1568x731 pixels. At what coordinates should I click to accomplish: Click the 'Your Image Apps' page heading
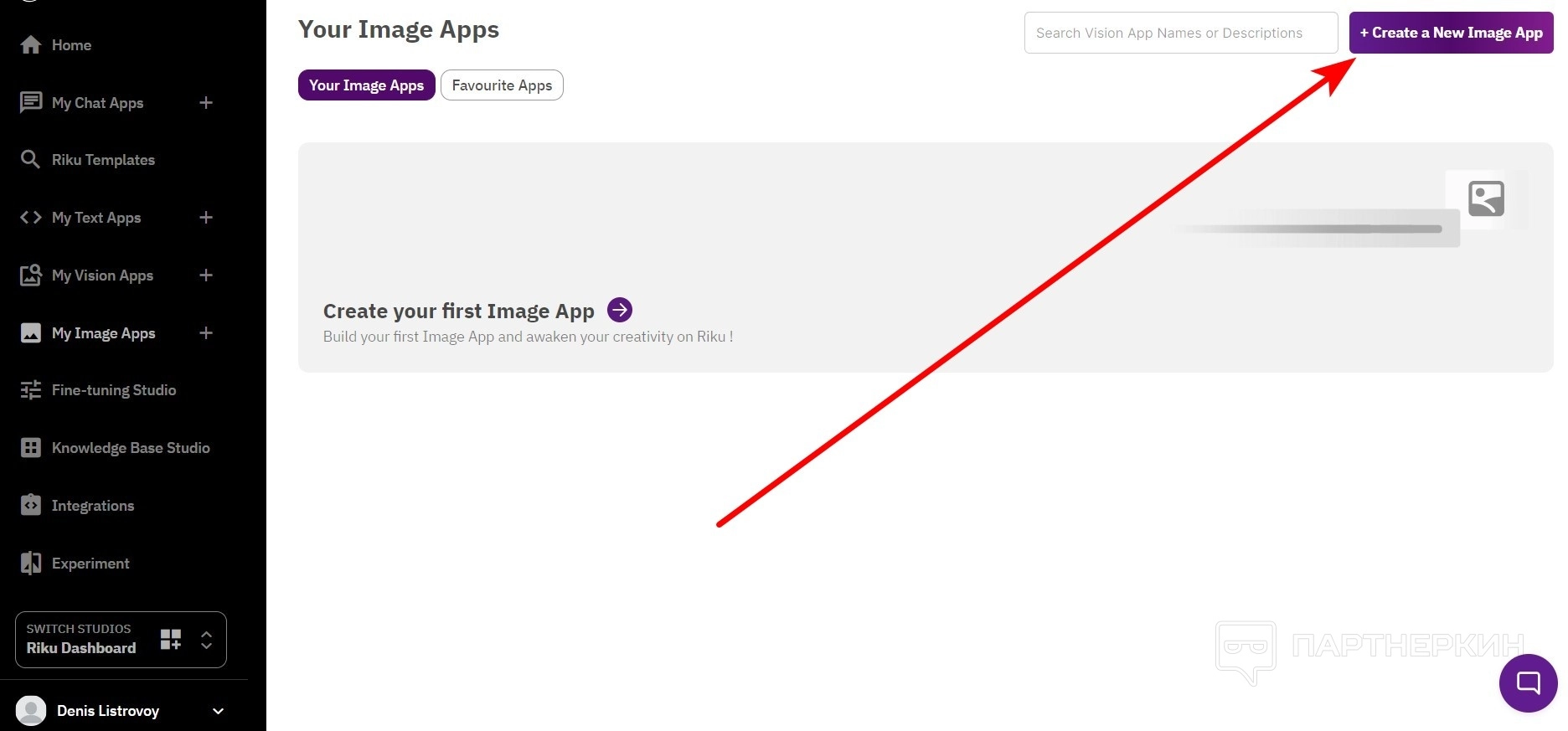(x=399, y=29)
